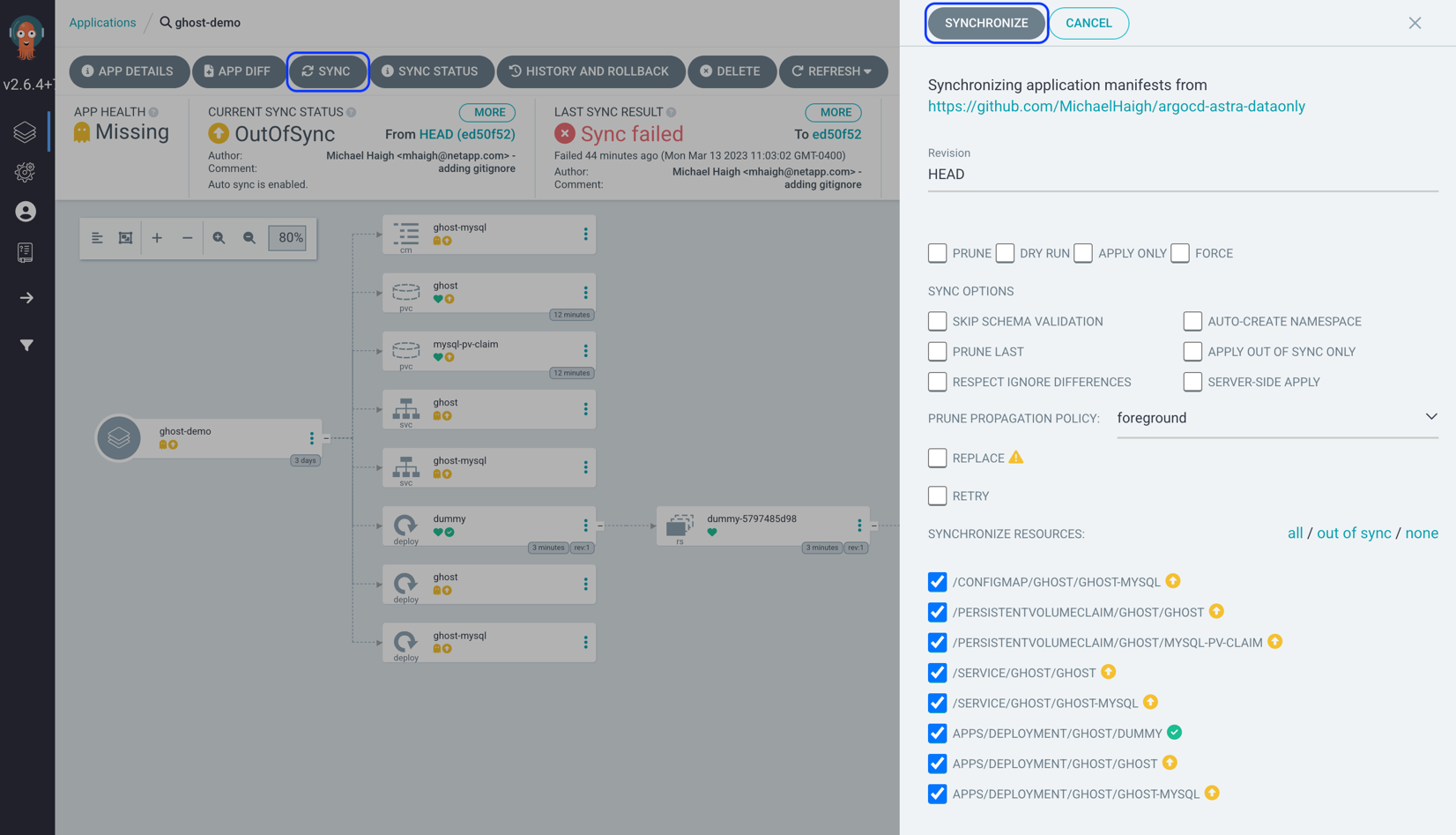1456x835 pixels.
Task: Click the Revision HEAD input field
Action: tap(1183, 175)
